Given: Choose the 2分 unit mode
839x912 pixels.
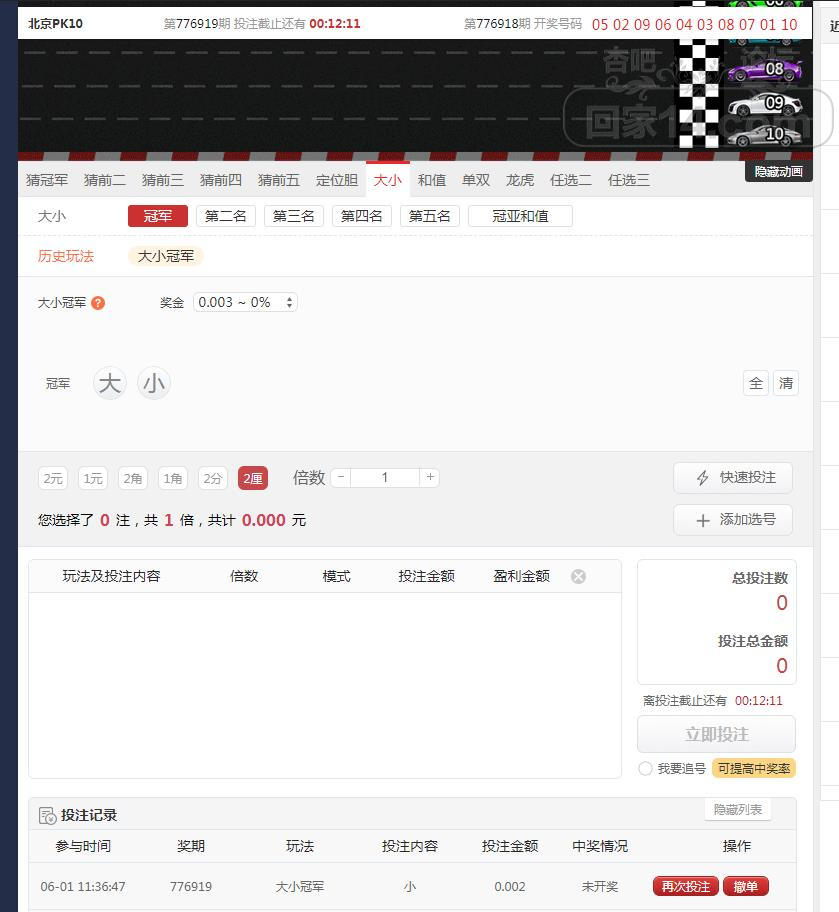Looking at the screenshot, I should 212,479.
